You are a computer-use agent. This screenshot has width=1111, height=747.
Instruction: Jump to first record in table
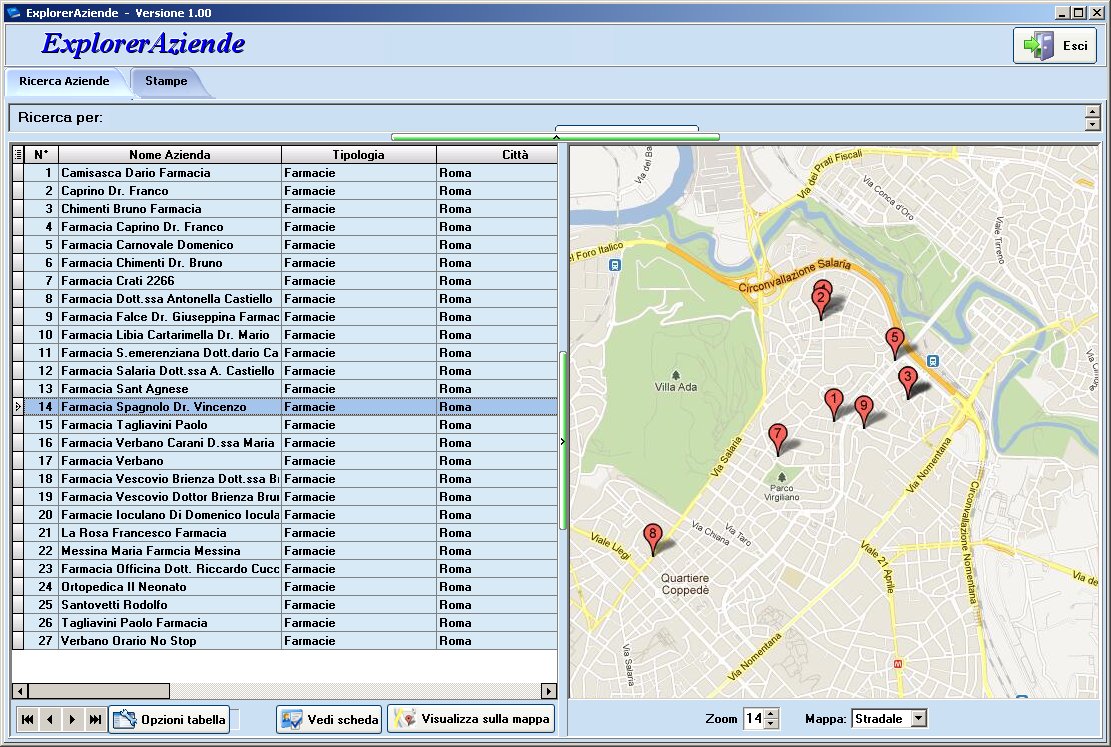(x=27, y=719)
